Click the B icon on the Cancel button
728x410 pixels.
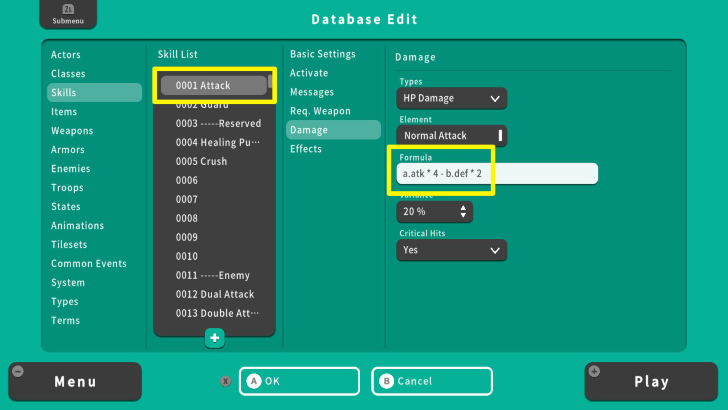(386, 381)
